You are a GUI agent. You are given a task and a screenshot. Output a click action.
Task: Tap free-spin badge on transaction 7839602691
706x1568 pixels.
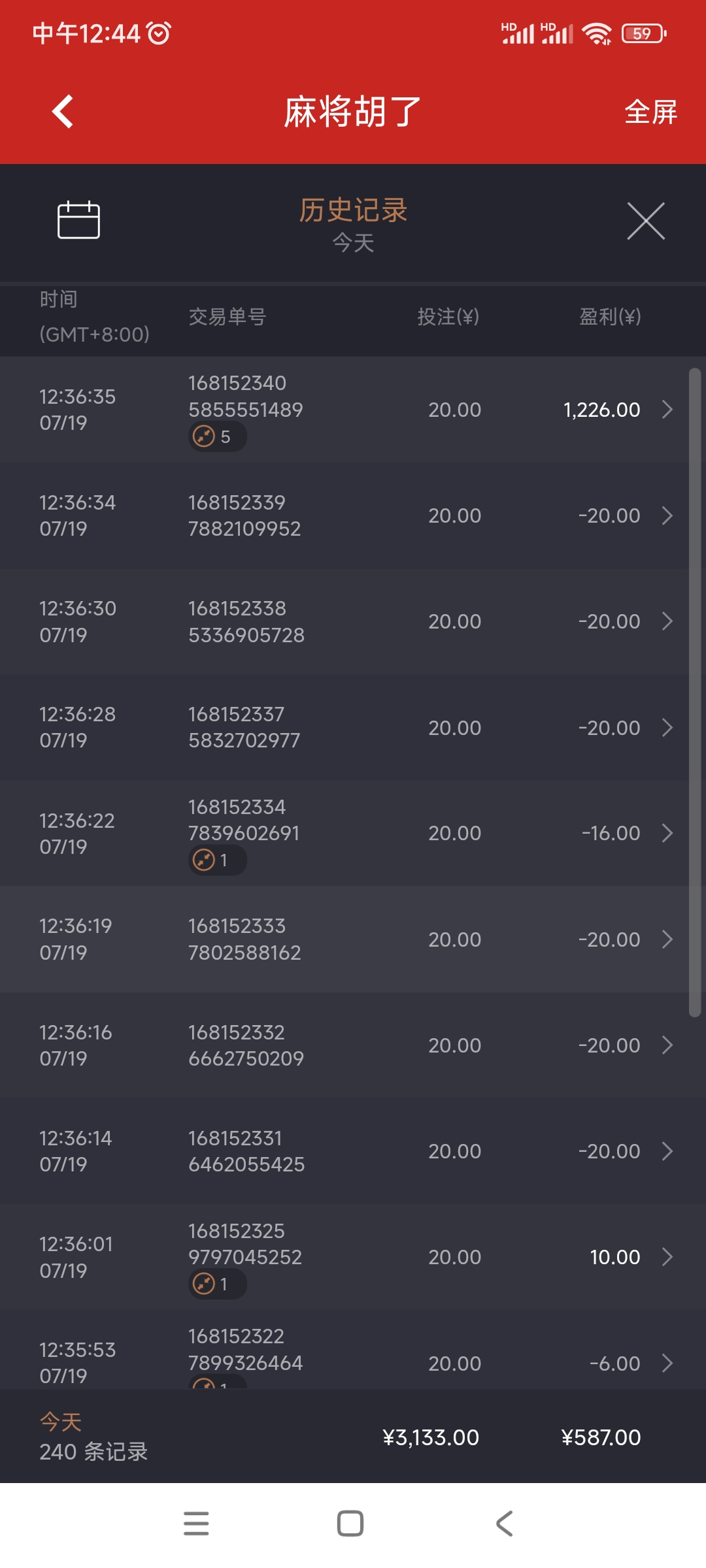(217, 860)
